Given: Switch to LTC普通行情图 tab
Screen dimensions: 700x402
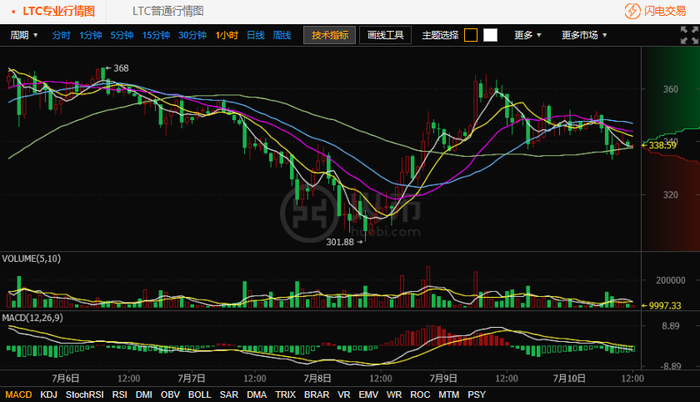Looking at the screenshot, I should (168, 11).
